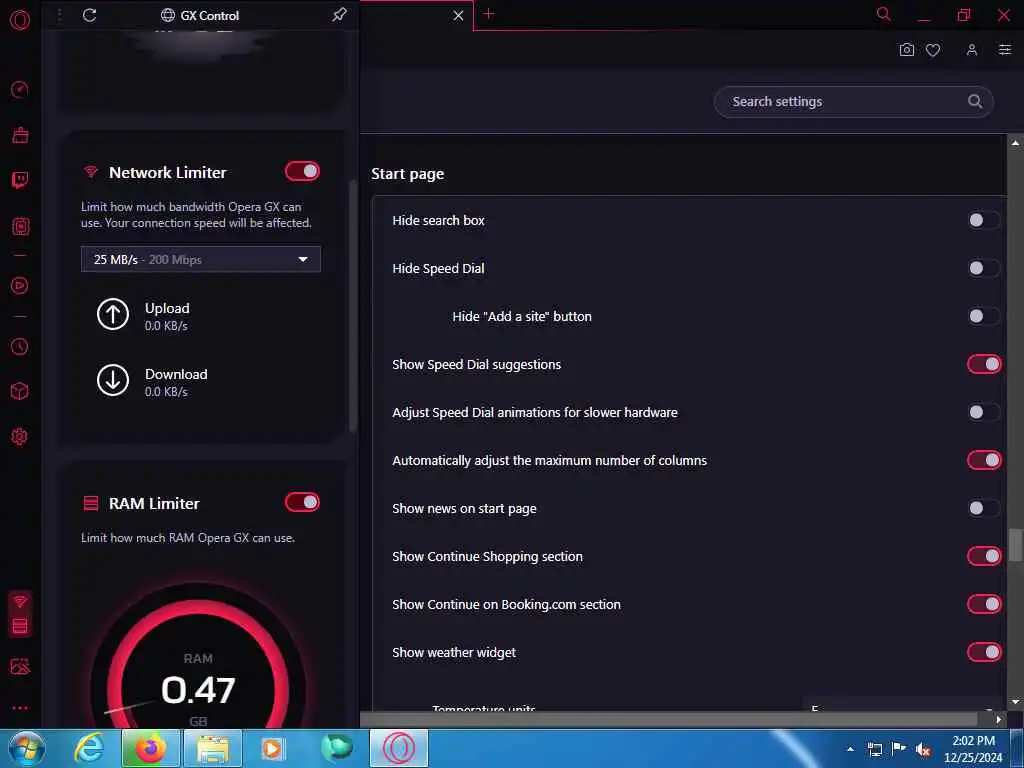Open History clock icon in sidebar
Viewport: 1024px width, 768px height.
click(x=20, y=346)
